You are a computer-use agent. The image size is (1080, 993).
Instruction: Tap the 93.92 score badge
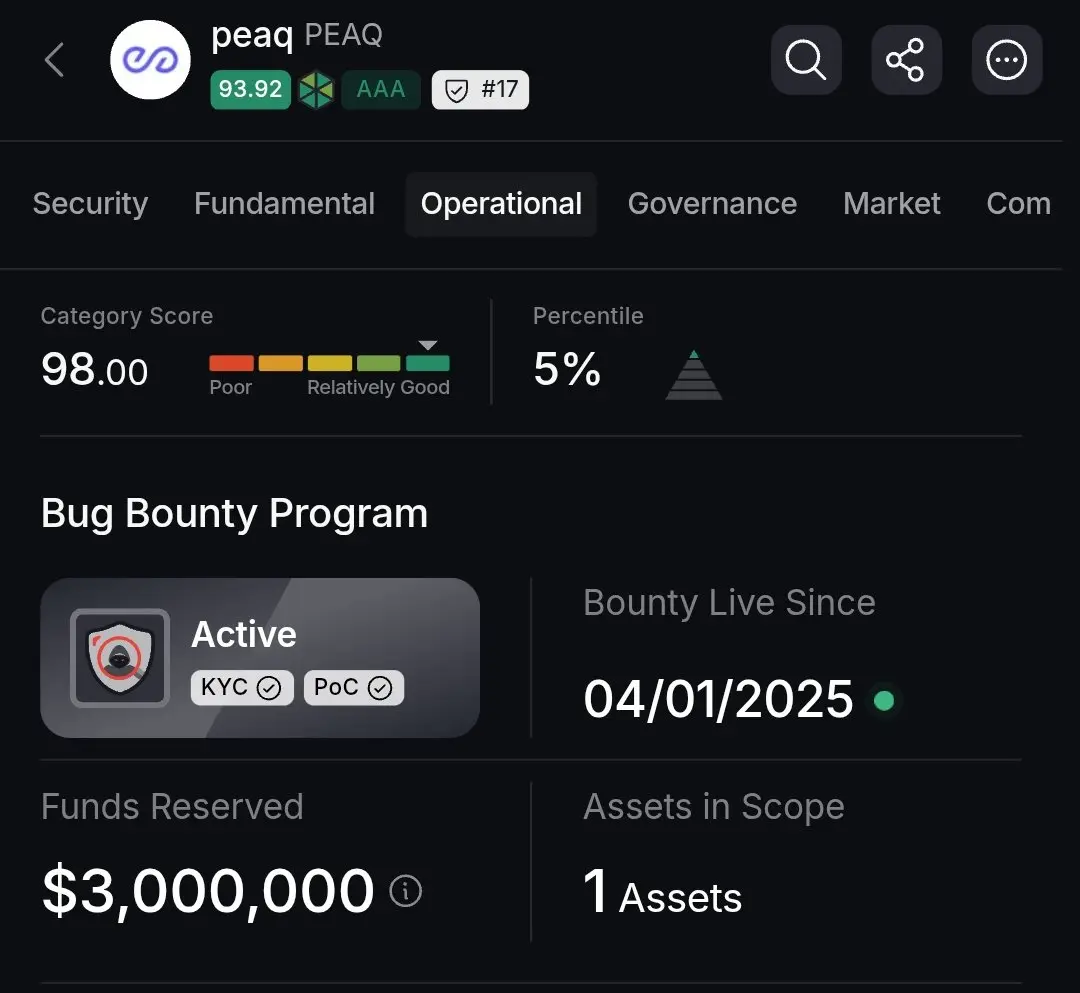click(x=250, y=90)
